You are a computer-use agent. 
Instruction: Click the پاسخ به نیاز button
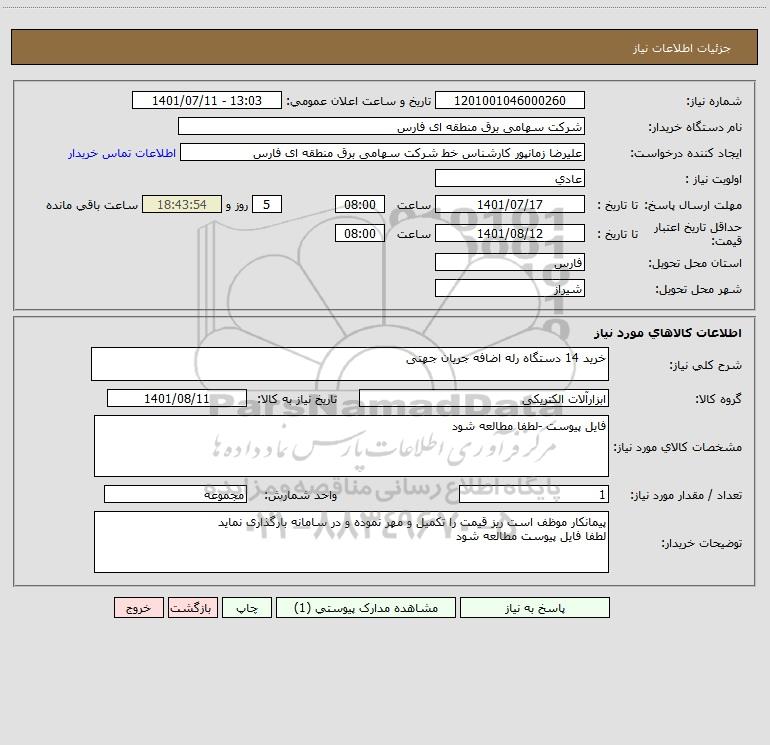click(x=535, y=608)
